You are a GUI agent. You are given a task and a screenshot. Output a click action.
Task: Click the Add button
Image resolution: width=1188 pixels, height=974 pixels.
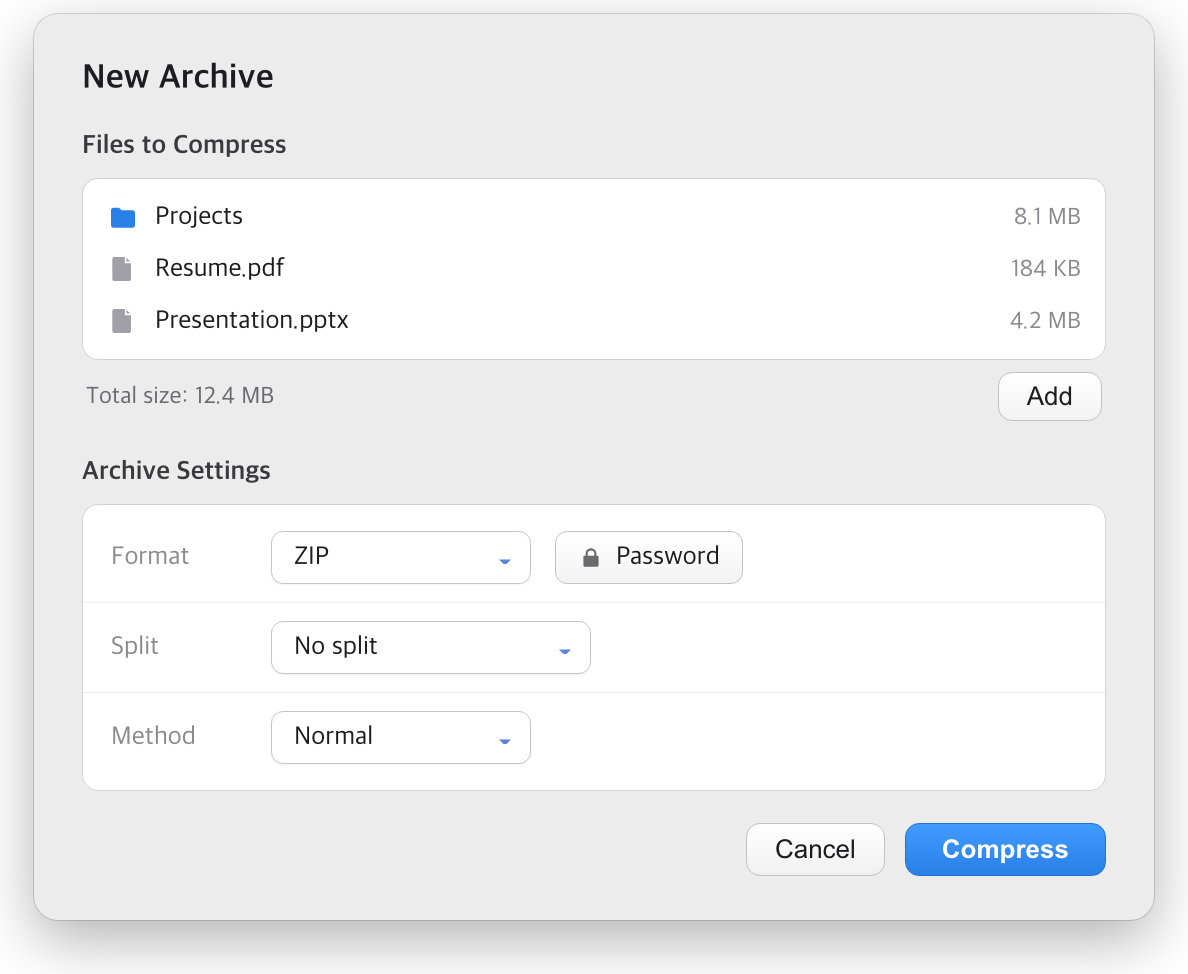click(x=1049, y=396)
